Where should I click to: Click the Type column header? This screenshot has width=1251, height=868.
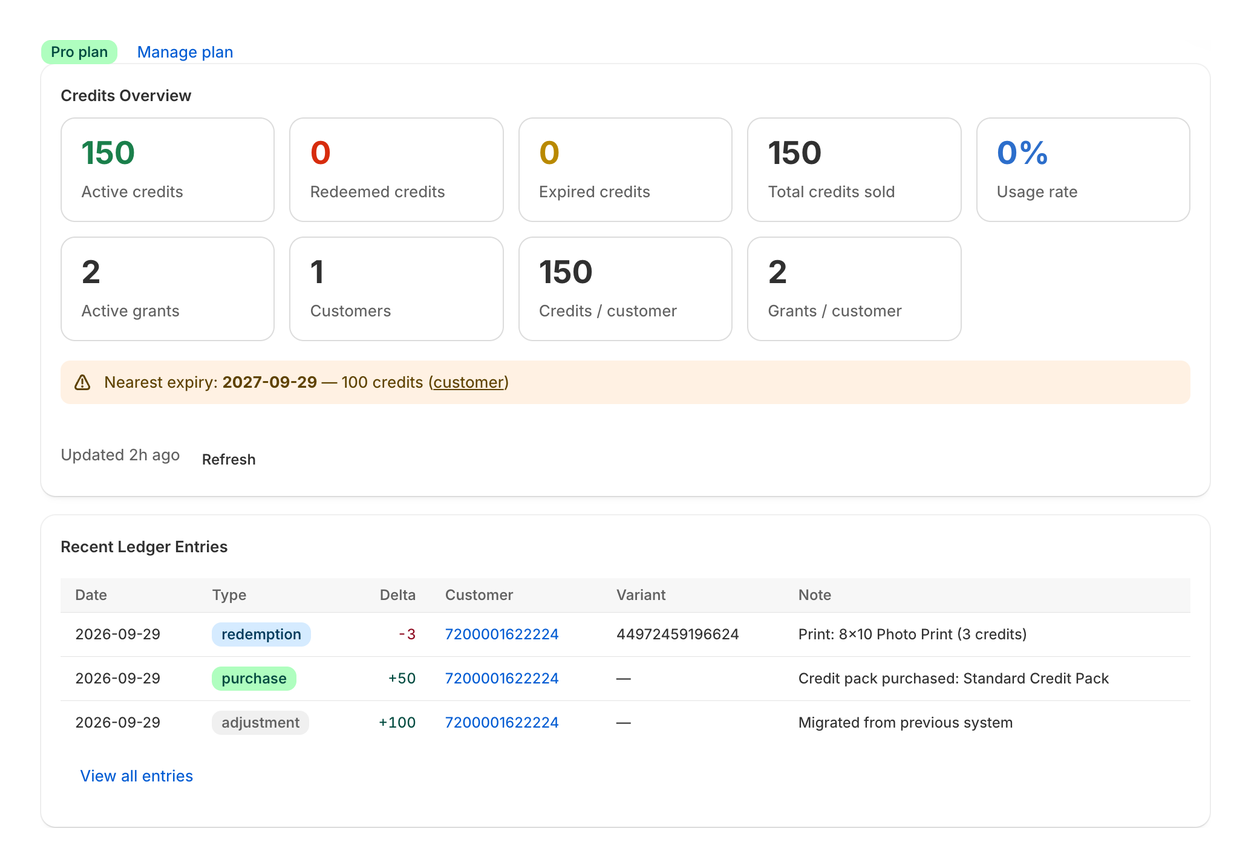[x=229, y=595]
